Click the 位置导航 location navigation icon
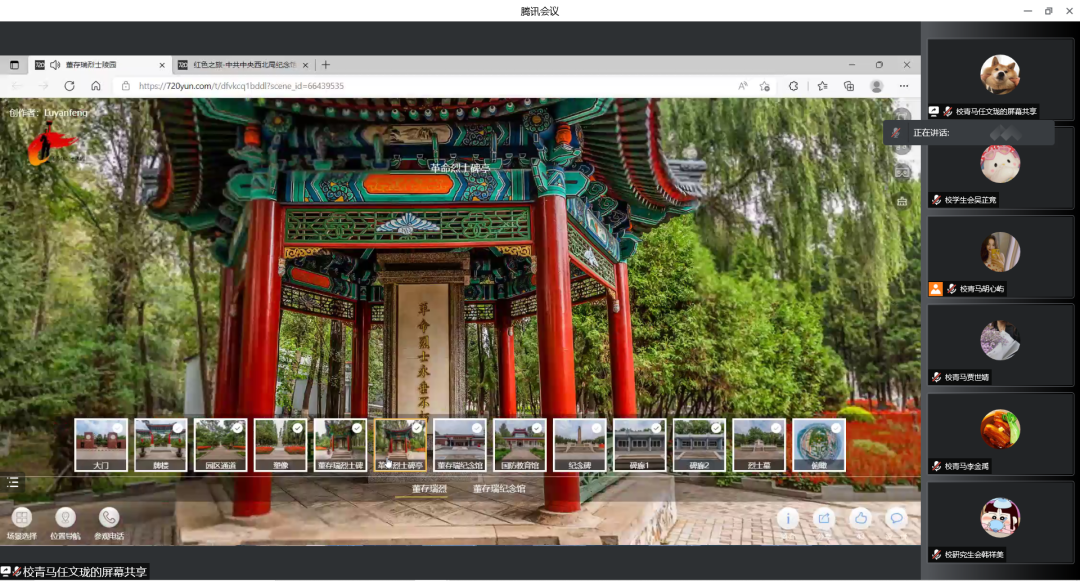The image size is (1080, 581). pos(65,518)
